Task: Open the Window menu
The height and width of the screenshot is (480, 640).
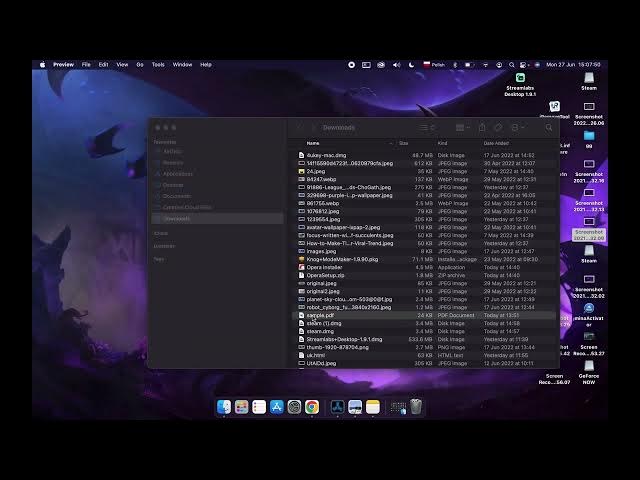Action: coord(182,64)
